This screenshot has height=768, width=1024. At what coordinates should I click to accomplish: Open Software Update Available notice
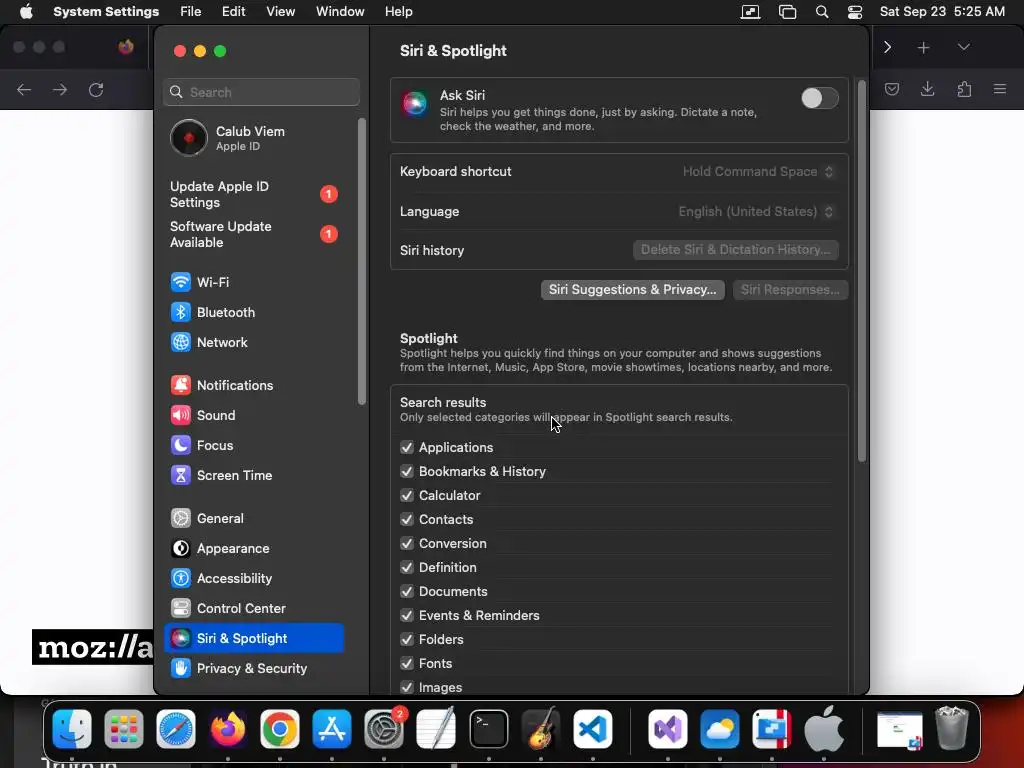tap(253, 234)
